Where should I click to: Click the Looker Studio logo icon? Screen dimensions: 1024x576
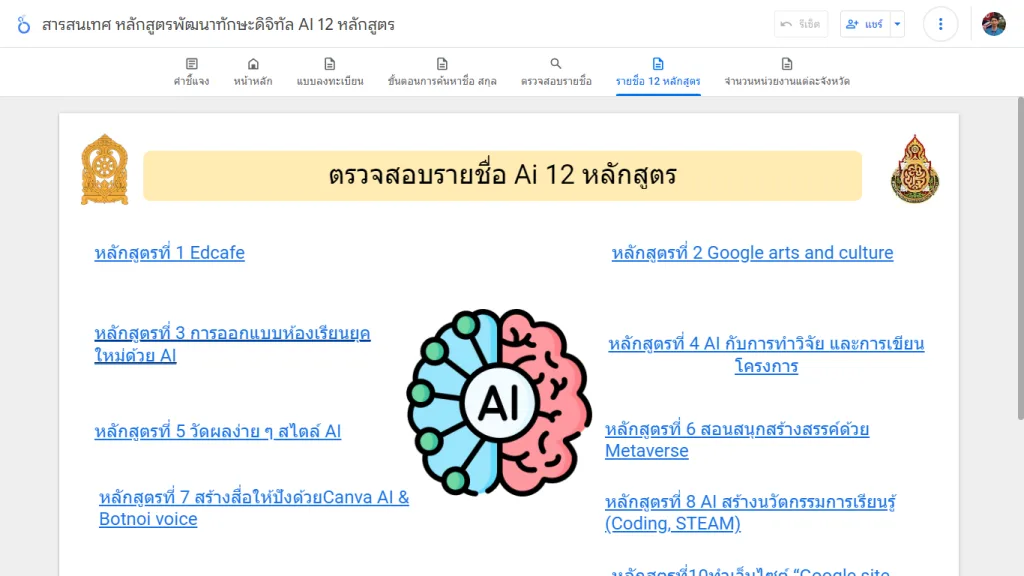pos(24,25)
